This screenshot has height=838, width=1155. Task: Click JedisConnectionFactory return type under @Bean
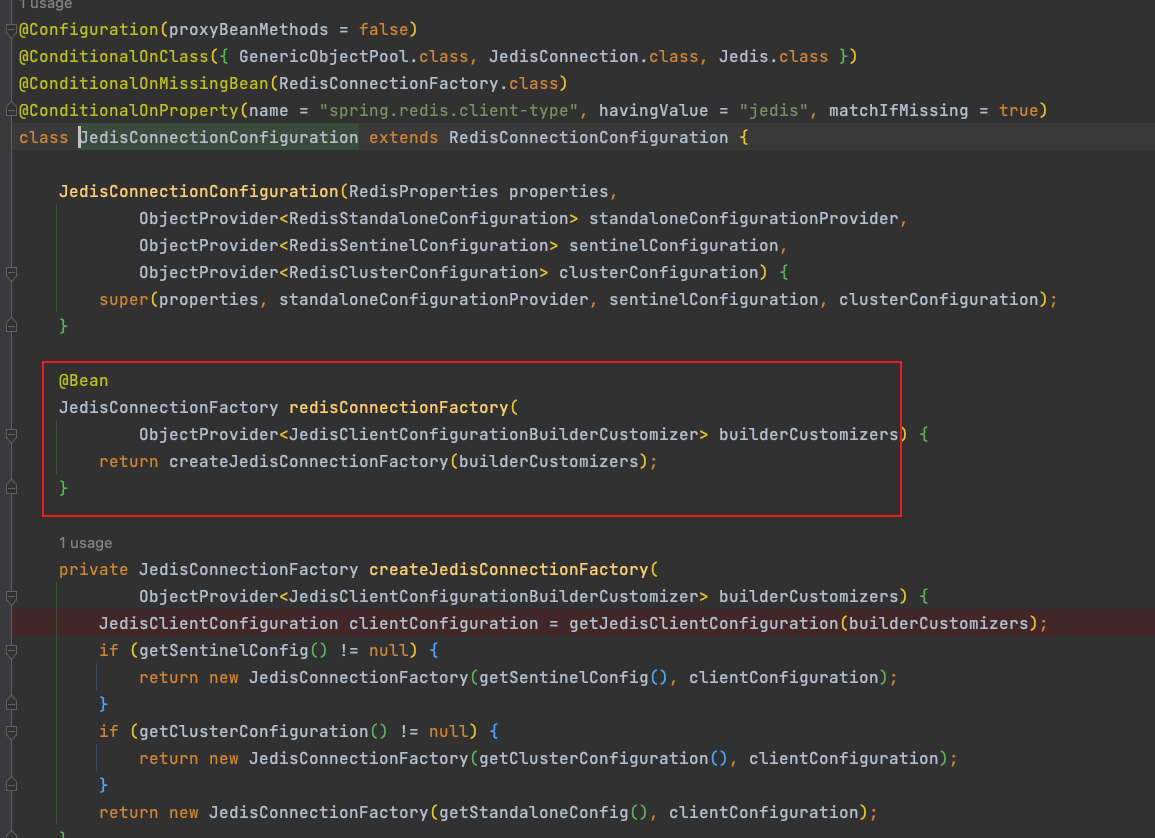point(169,408)
